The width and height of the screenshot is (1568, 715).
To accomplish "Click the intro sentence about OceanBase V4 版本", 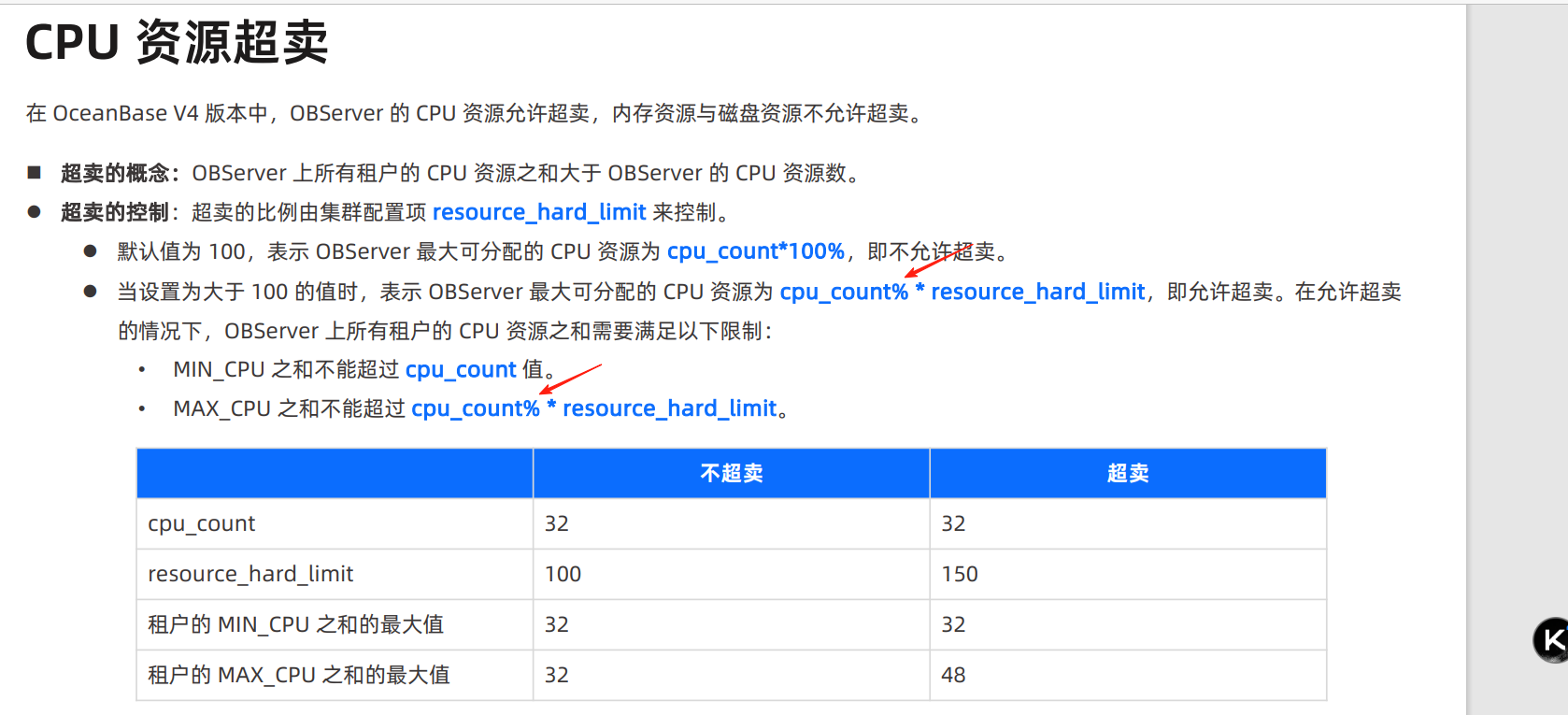I will pos(477,113).
